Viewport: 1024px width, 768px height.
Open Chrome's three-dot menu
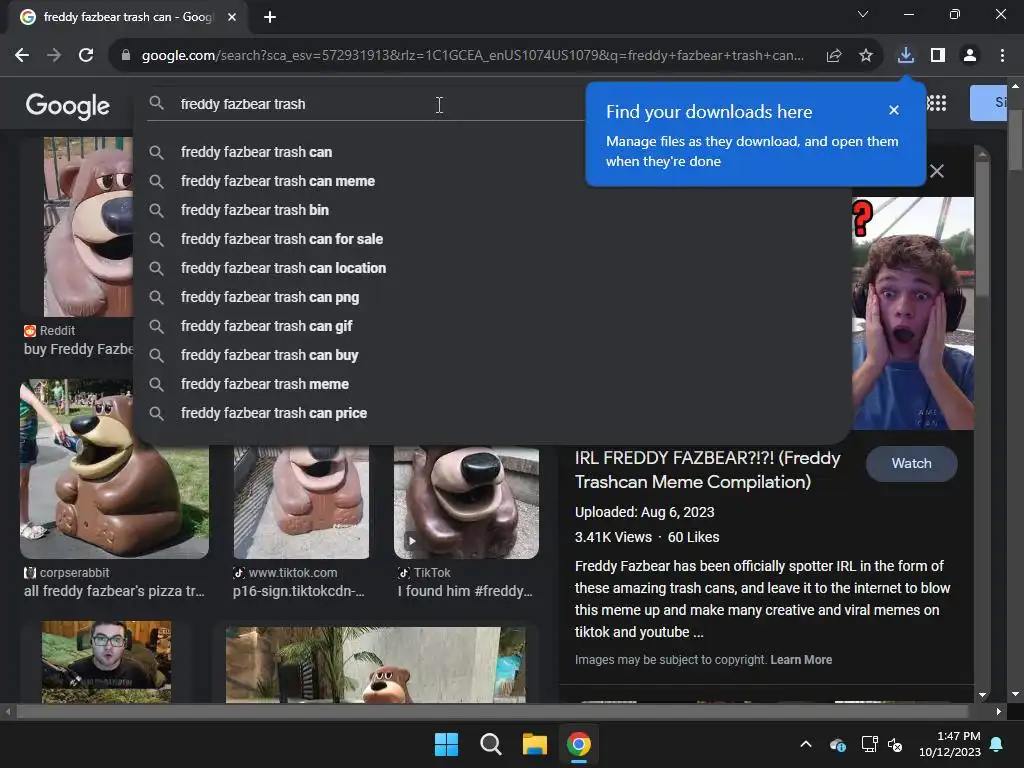click(x=1002, y=56)
